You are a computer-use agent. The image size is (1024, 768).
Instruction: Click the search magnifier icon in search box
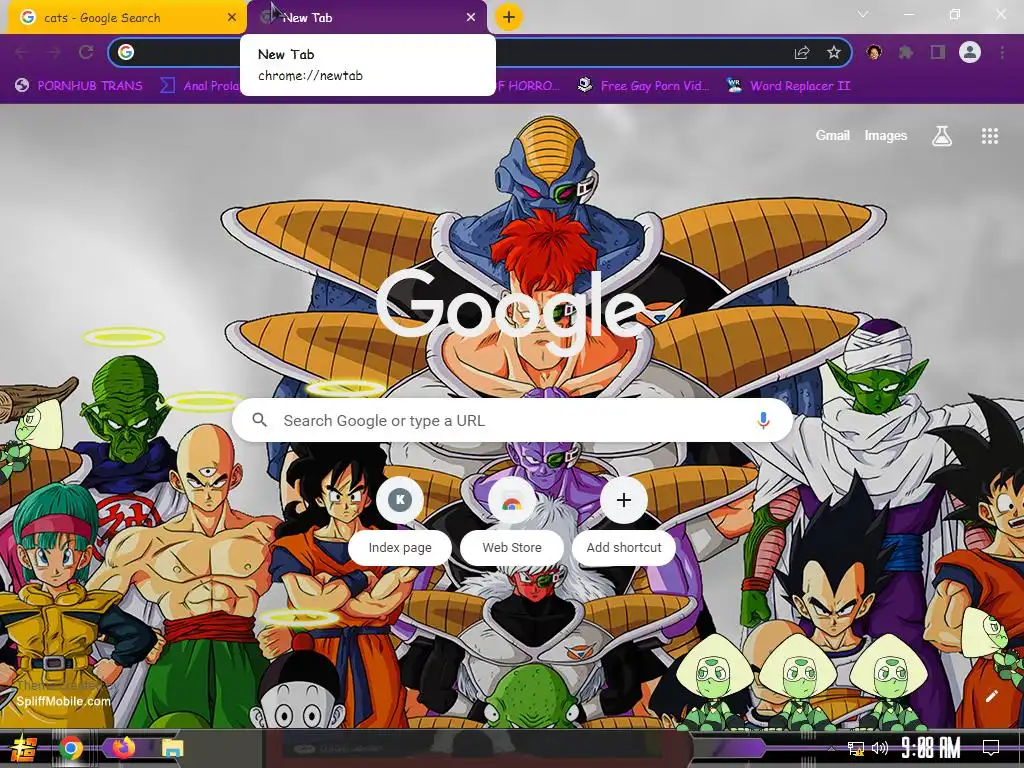pos(259,420)
